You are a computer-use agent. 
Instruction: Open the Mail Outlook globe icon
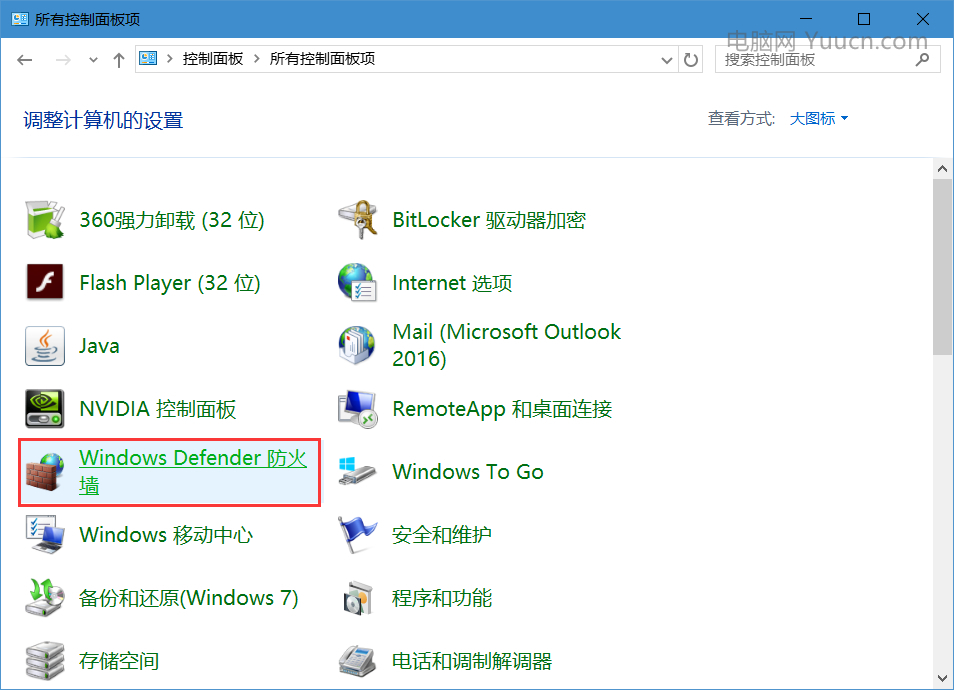[358, 345]
